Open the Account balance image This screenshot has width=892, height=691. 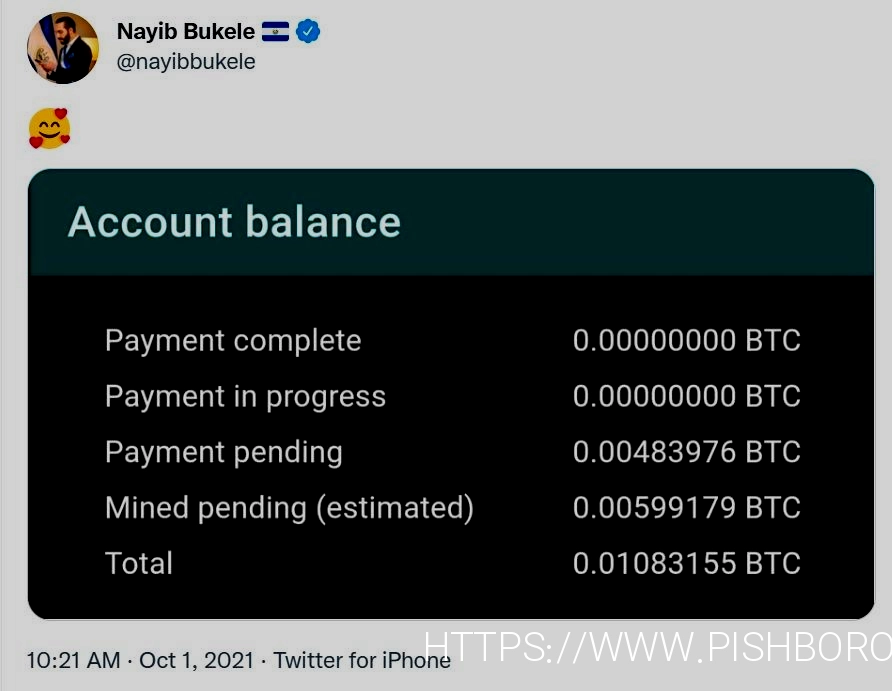click(451, 394)
